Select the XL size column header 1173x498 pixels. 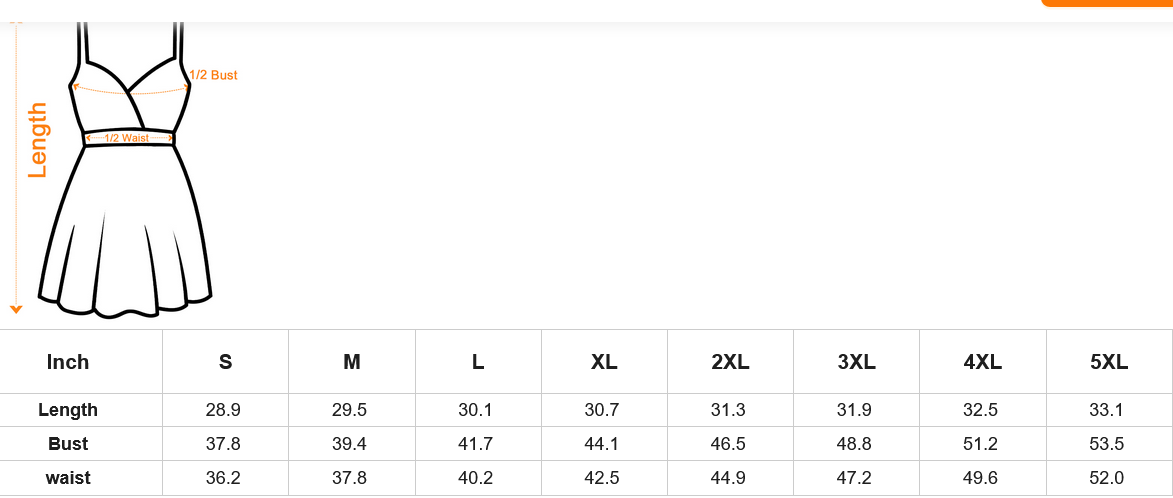pos(604,362)
